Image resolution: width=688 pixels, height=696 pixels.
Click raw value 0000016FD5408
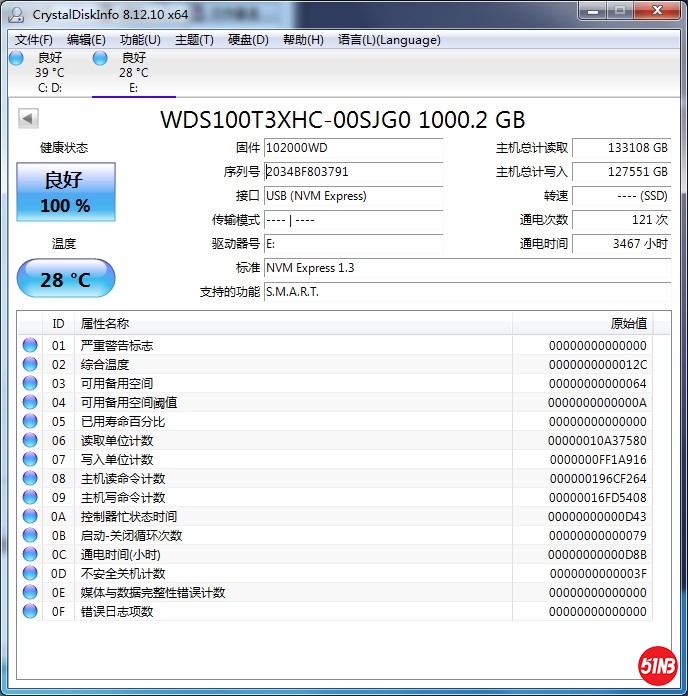598,498
